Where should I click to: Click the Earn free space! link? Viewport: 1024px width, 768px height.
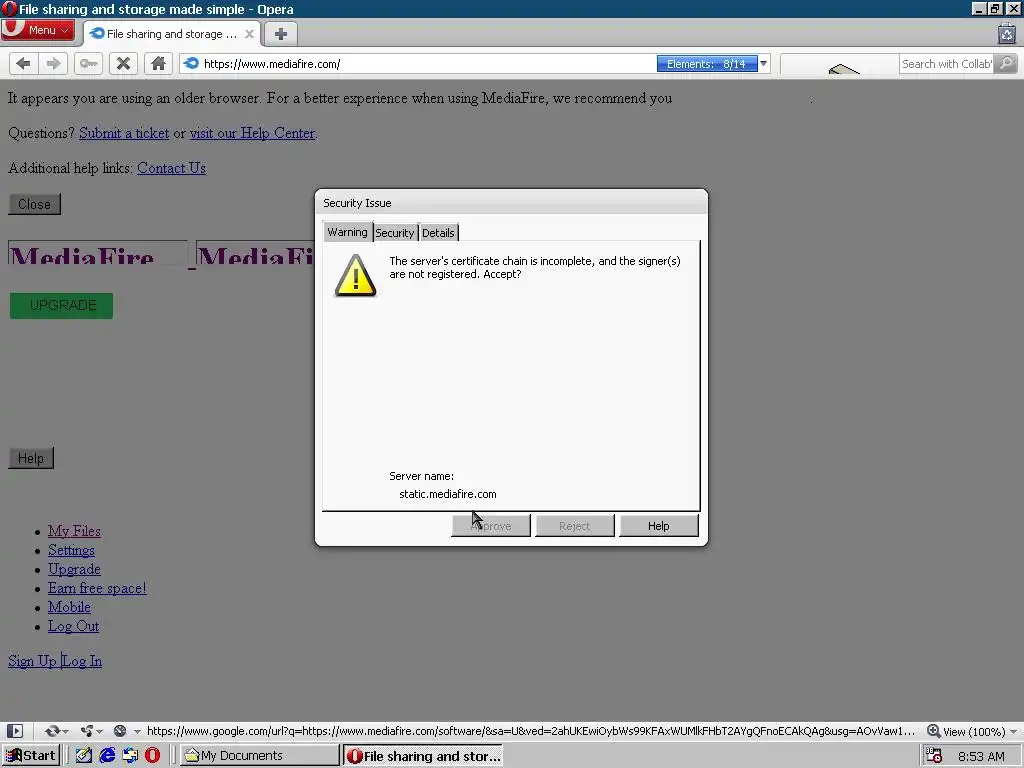[x=97, y=588]
